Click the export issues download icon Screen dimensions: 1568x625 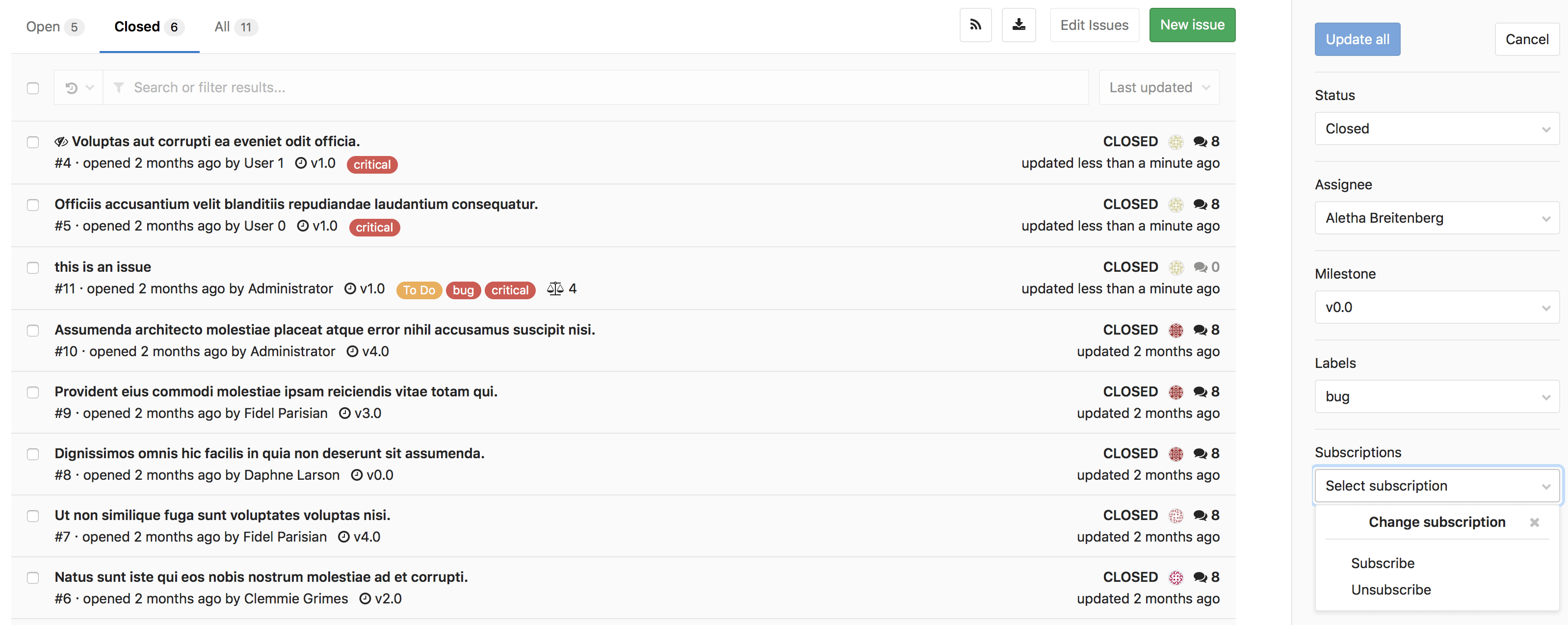(1019, 25)
